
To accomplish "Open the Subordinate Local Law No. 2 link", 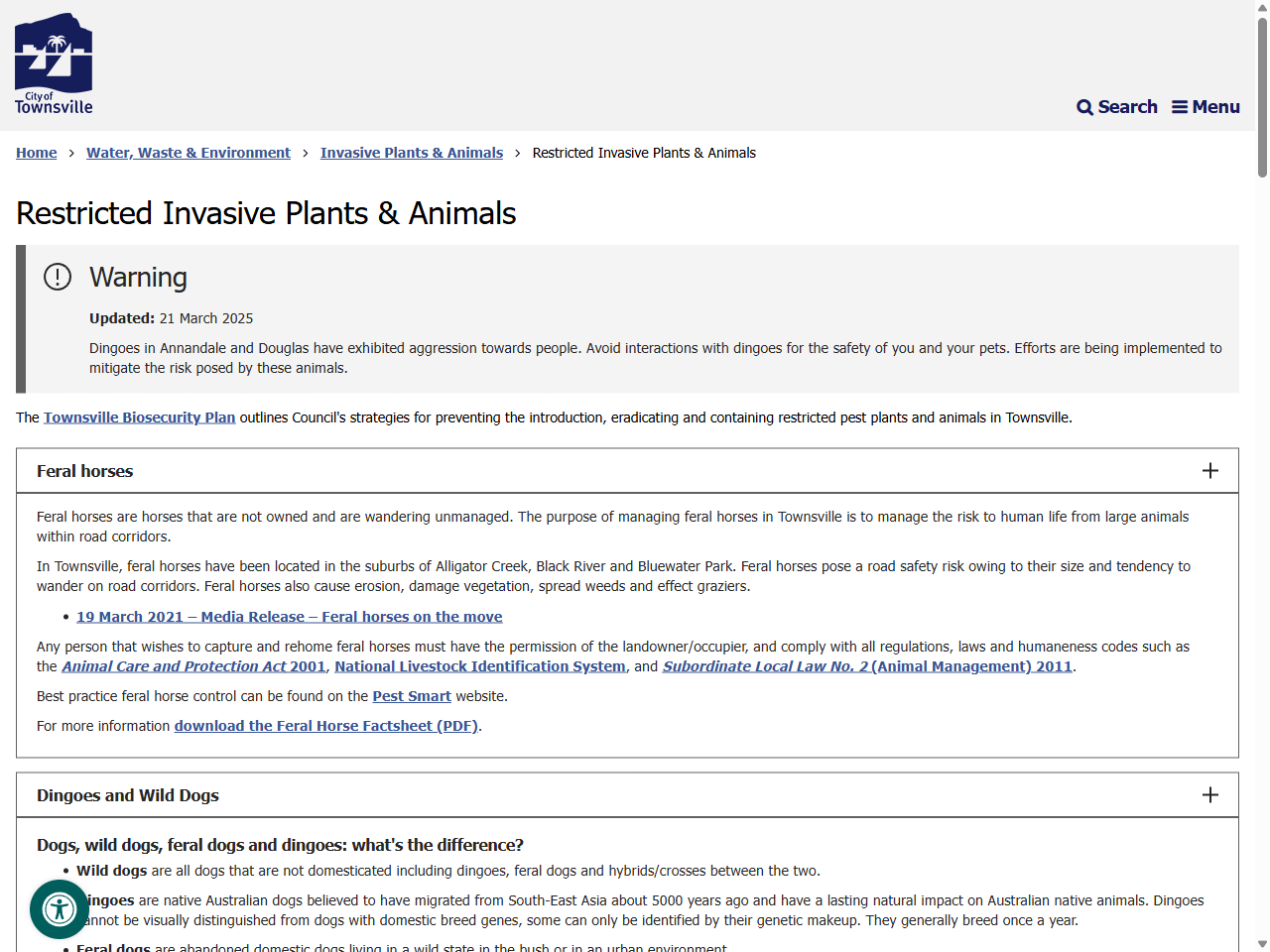I will coord(868,665).
